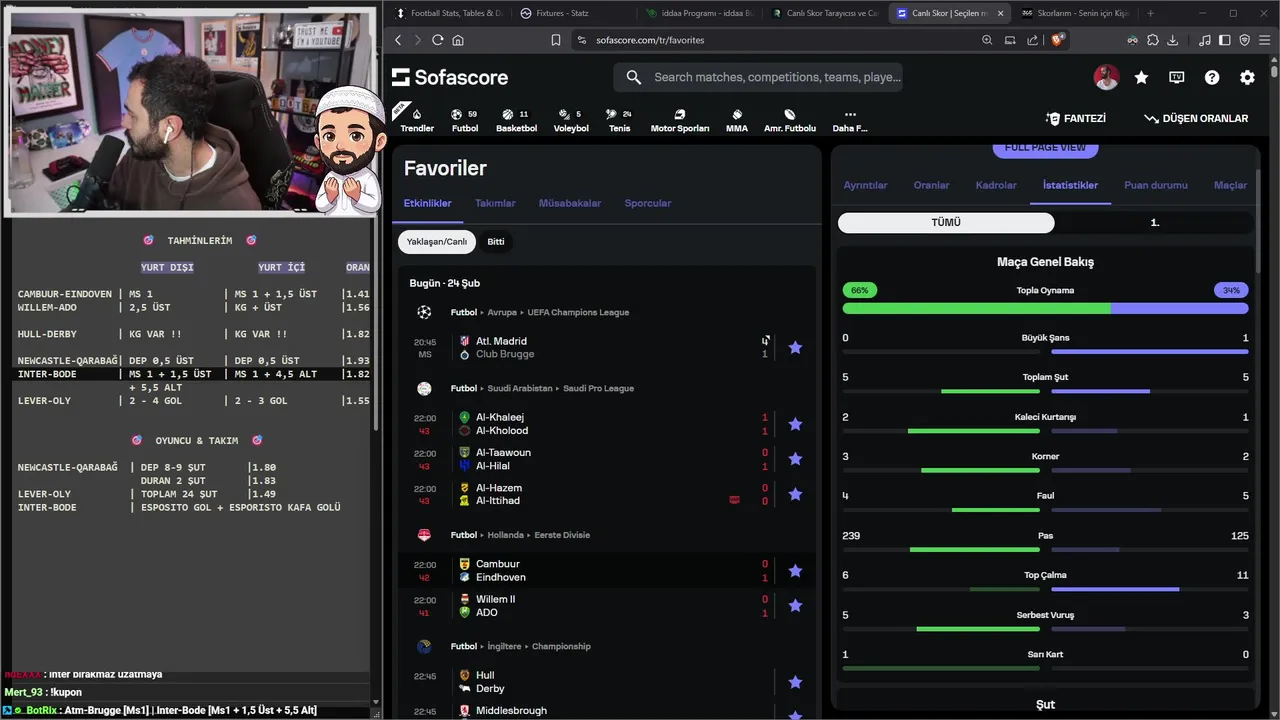Select the Voleybol sport icon
1280x720 pixels.
(x=571, y=120)
